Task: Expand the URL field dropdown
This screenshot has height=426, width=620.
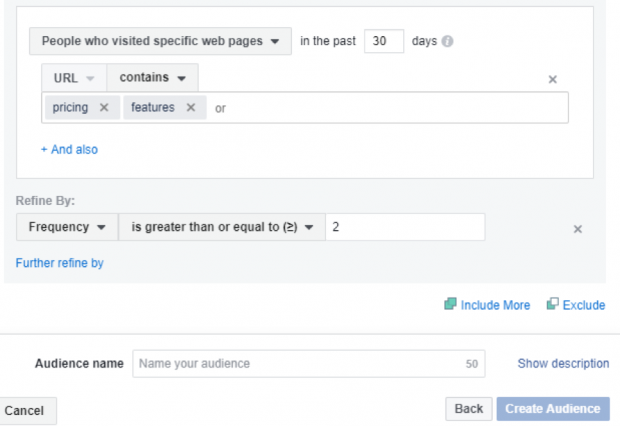Action: [x=74, y=77]
